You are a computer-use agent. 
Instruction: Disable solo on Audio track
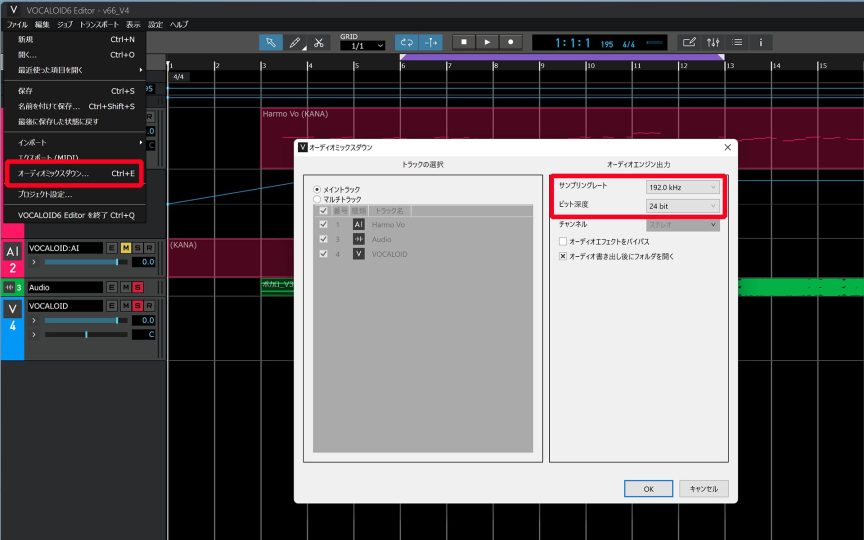(x=138, y=287)
